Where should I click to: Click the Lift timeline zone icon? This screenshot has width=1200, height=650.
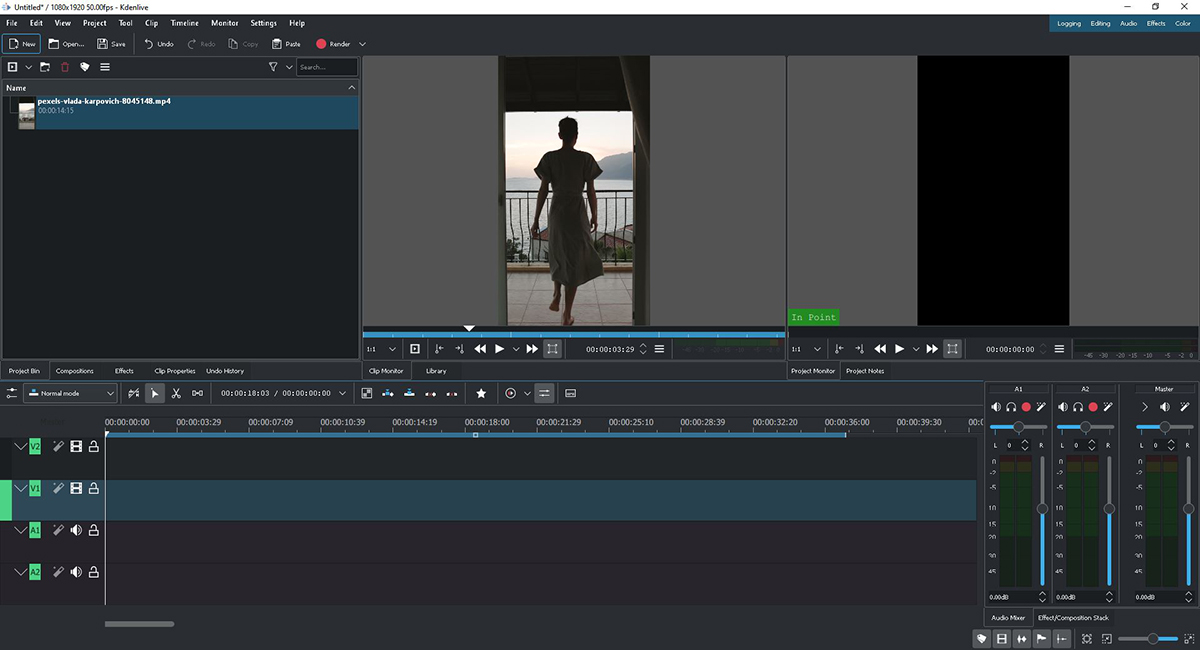tap(452, 393)
